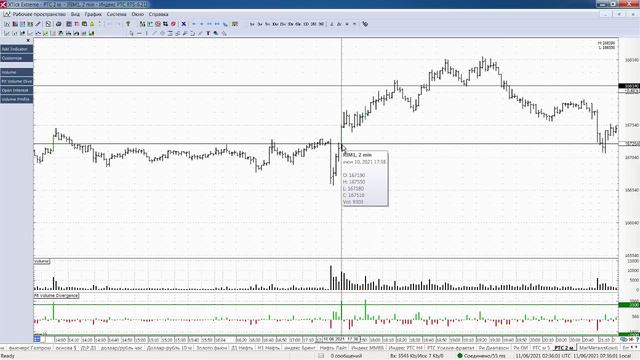The width and height of the screenshot is (640, 360).
Task: Select the PX Volume Divergence button
Action: click(16, 81)
